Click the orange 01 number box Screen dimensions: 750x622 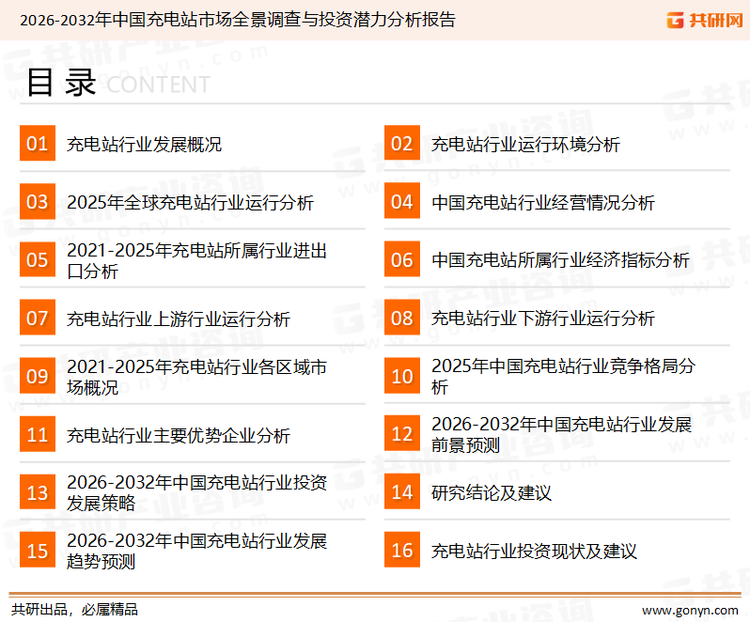37,143
